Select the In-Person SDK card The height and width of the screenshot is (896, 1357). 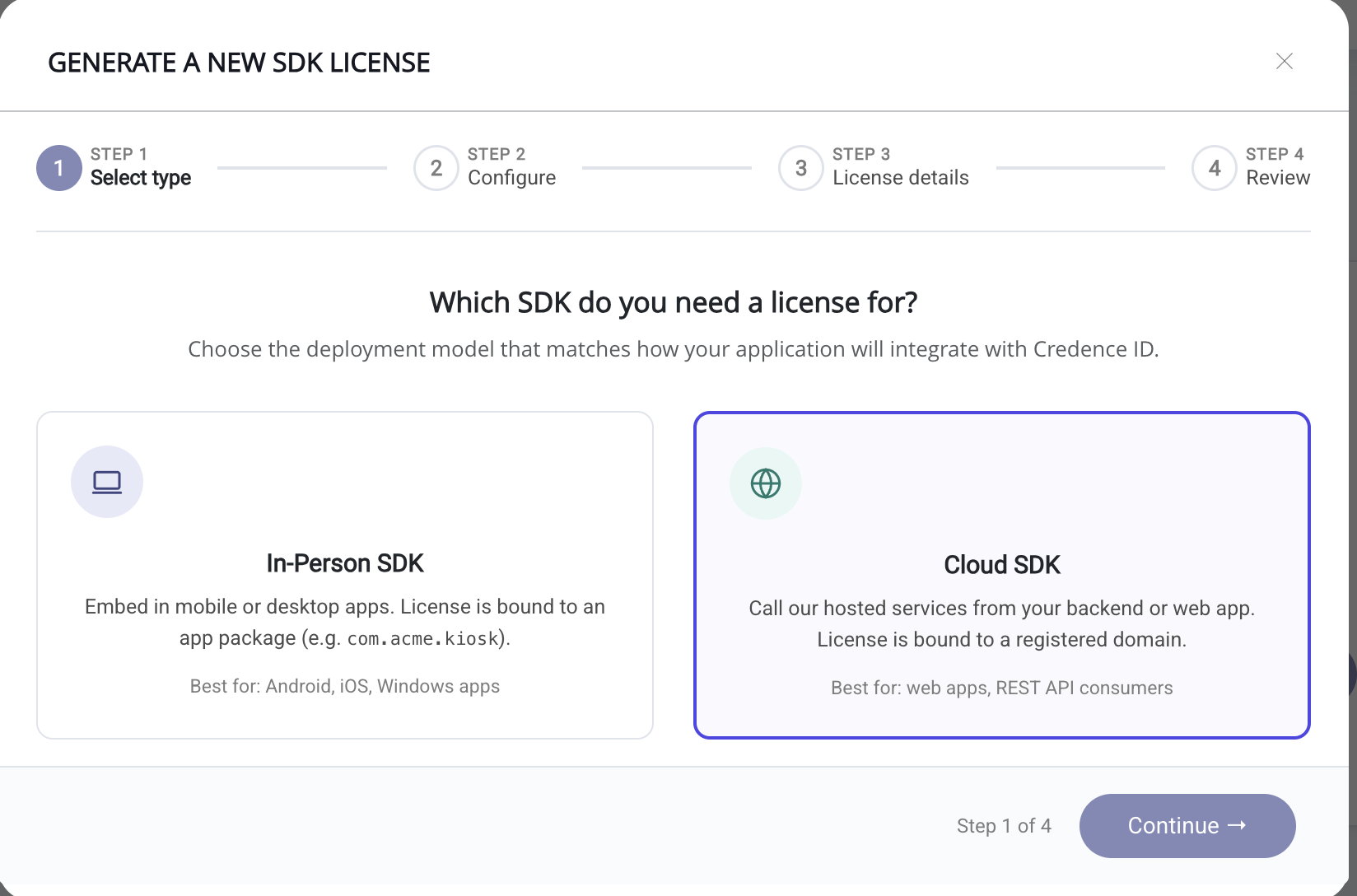pos(345,575)
